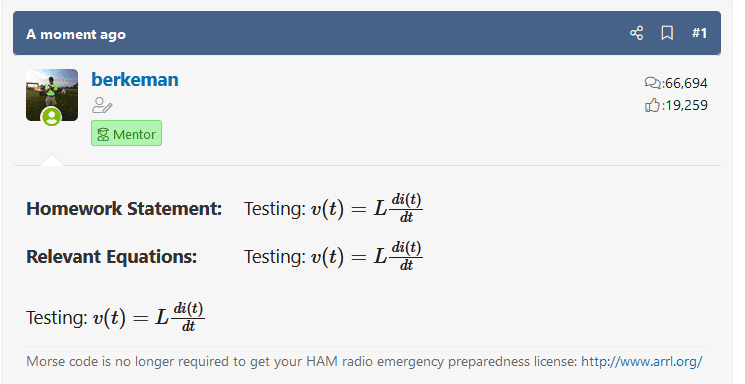Click the 'A moment ago' timestamp
This screenshot has width=745, height=384.
coord(76,34)
